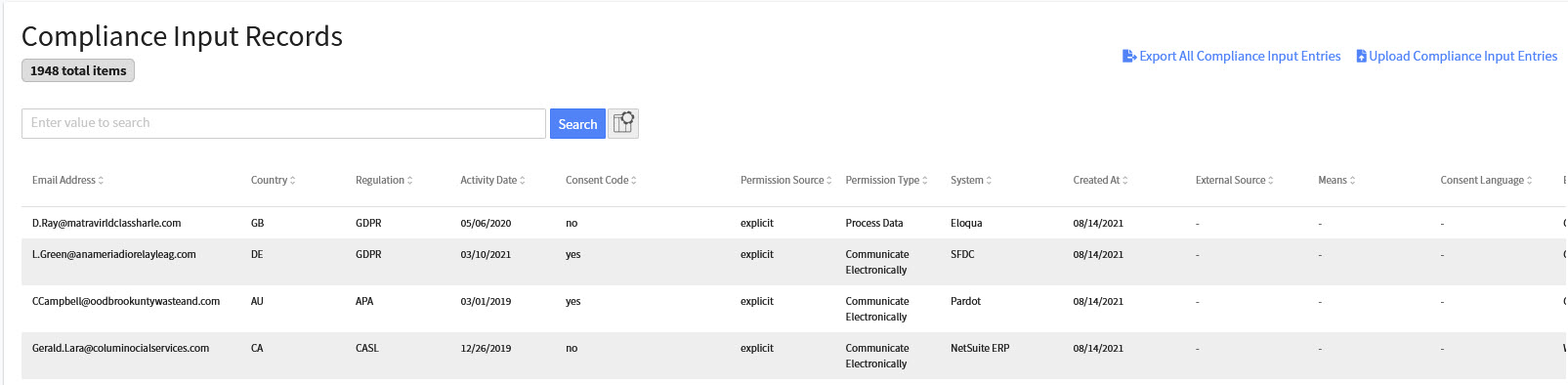Click the Export All Compliance Input Entries icon
The height and width of the screenshot is (385, 1568).
pos(1129,57)
